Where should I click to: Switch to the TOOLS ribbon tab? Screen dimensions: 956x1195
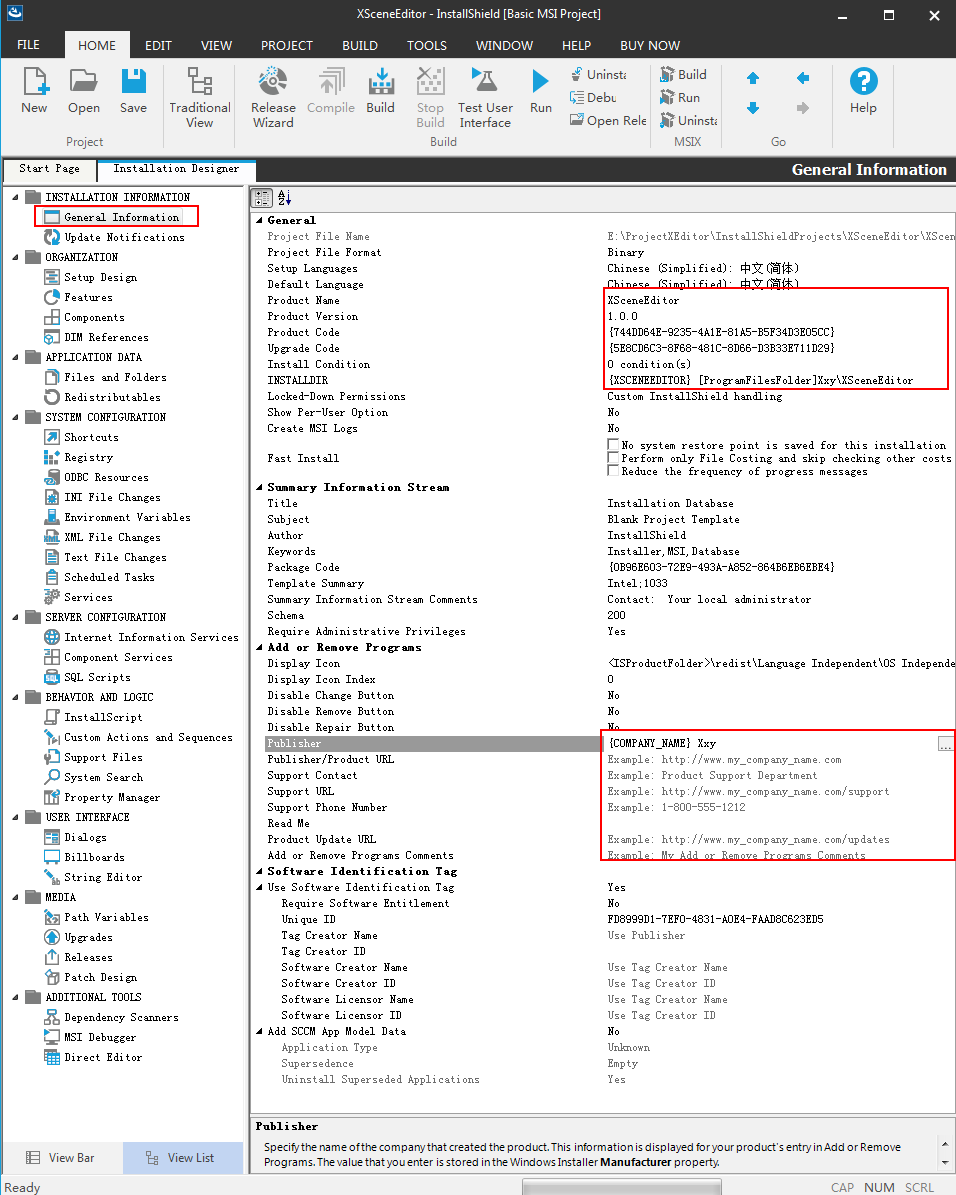(x=427, y=46)
